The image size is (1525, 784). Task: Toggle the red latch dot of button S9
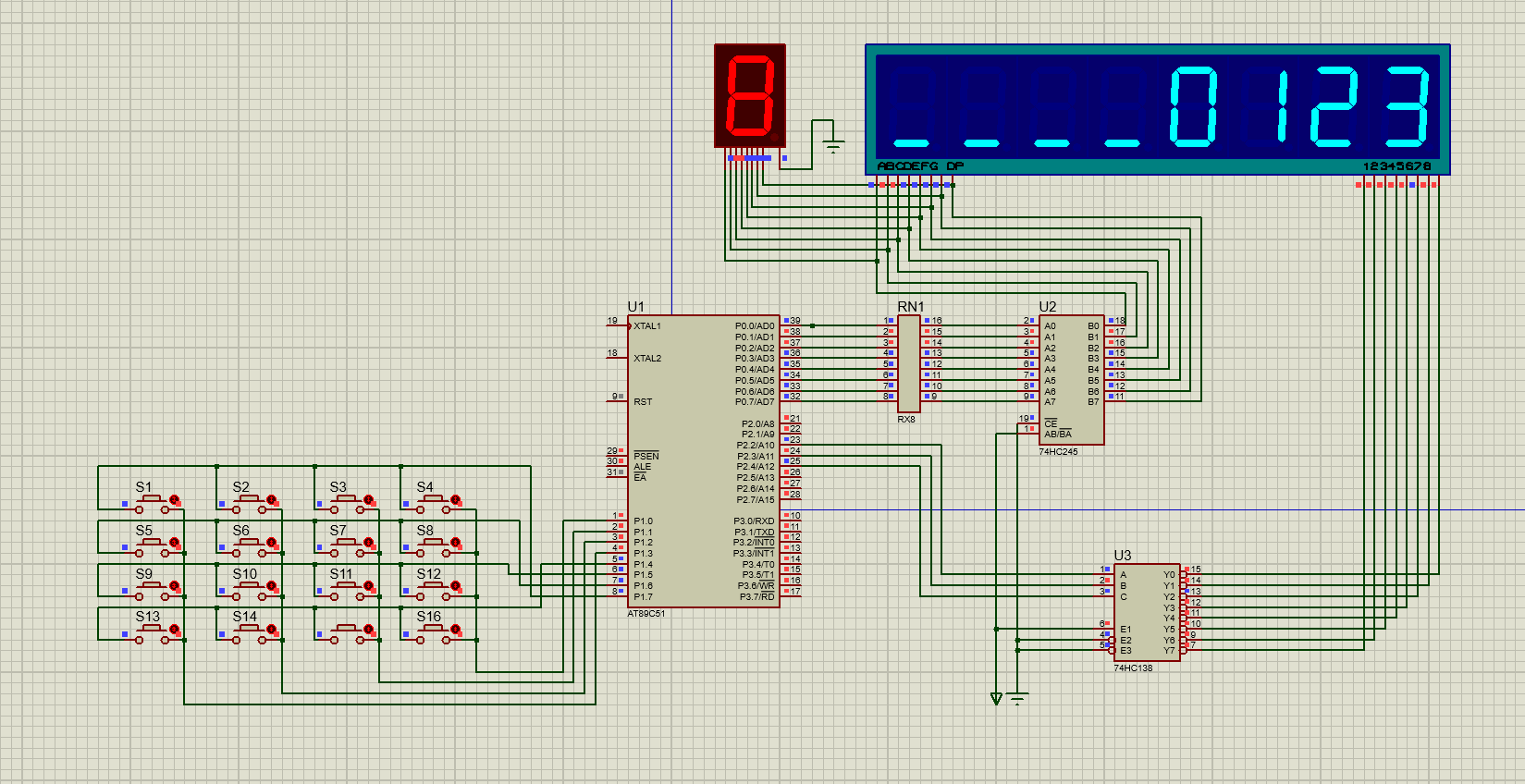click(x=174, y=586)
